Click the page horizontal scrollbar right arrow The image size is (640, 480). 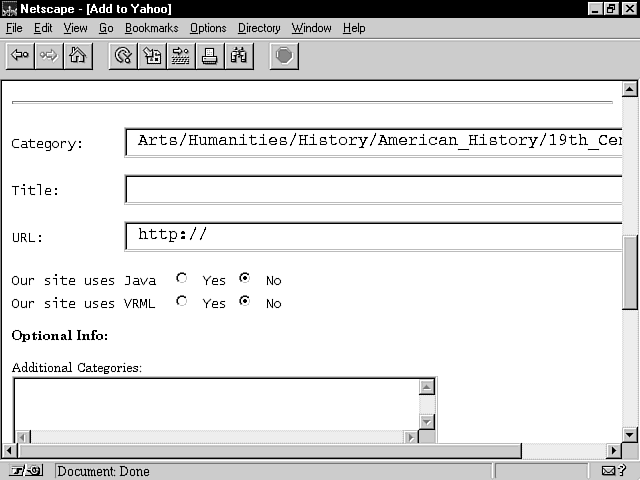pos(613,451)
